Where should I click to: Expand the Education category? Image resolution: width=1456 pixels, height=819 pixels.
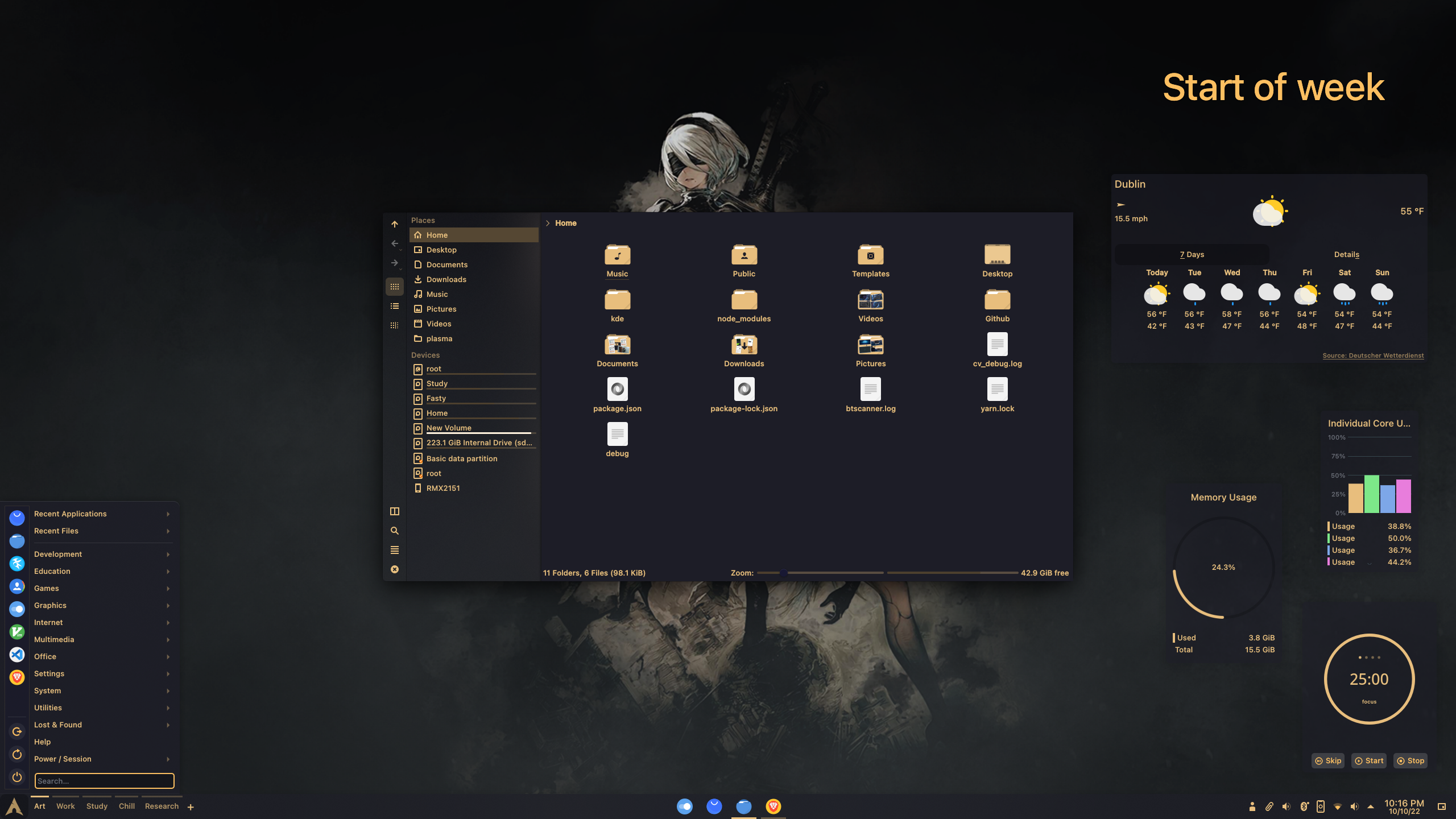coord(102,571)
